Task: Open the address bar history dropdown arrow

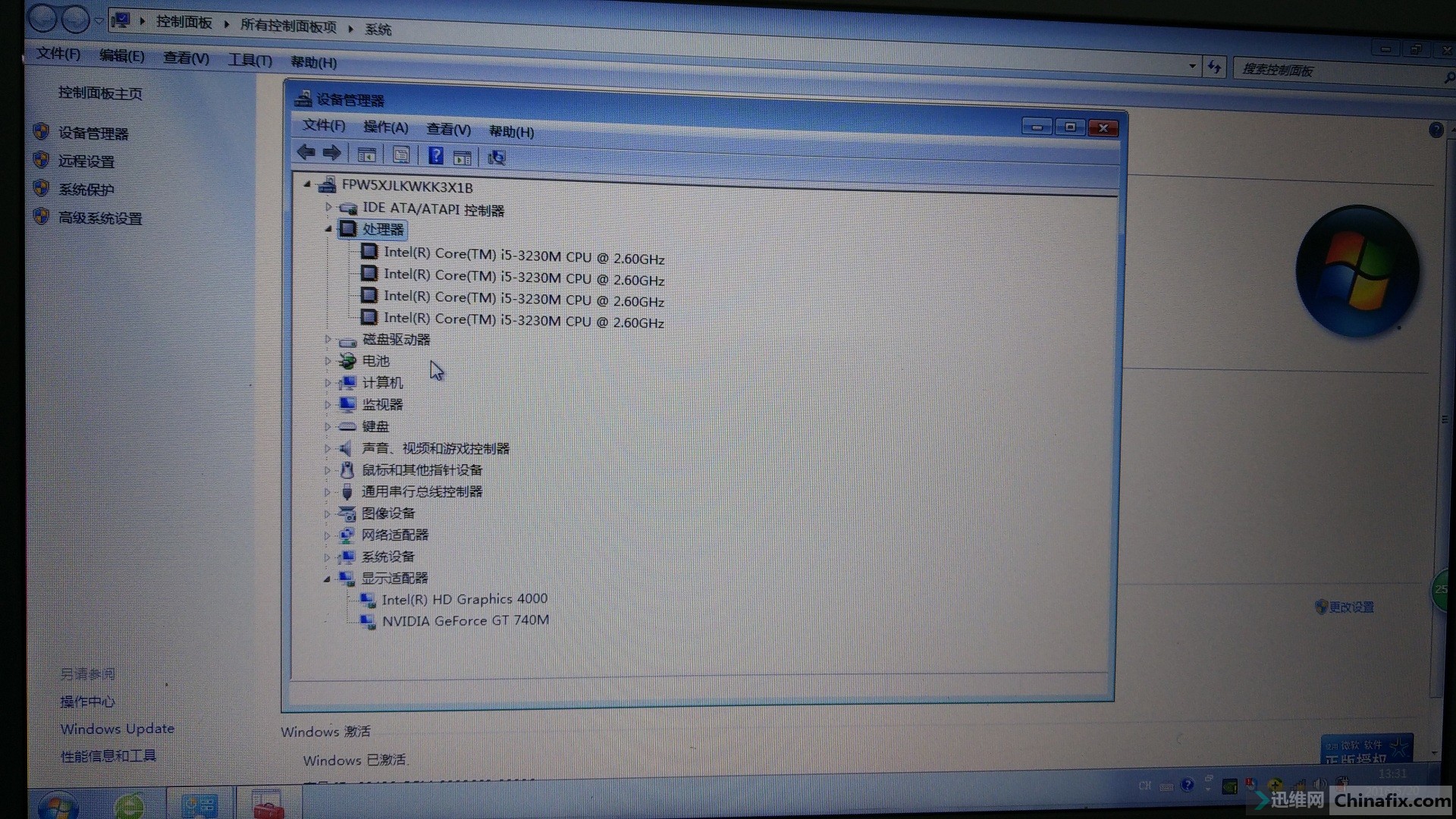Action: [x=1192, y=66]
